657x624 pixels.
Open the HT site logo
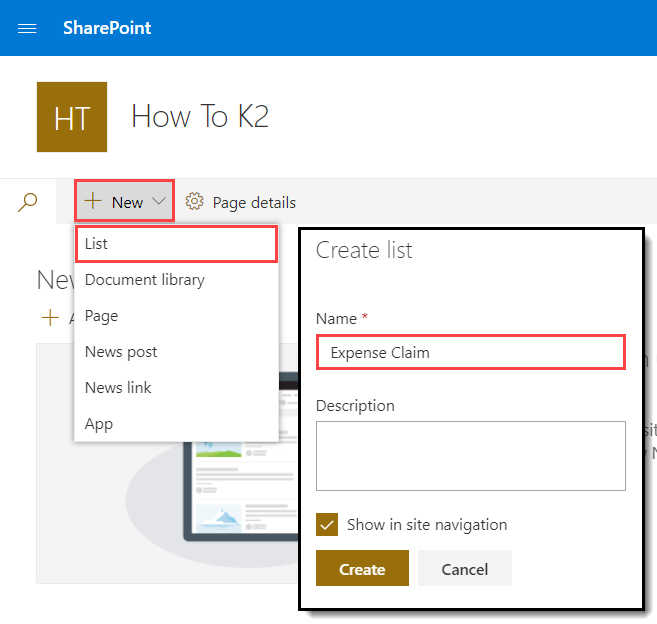[x=72, y=117]
